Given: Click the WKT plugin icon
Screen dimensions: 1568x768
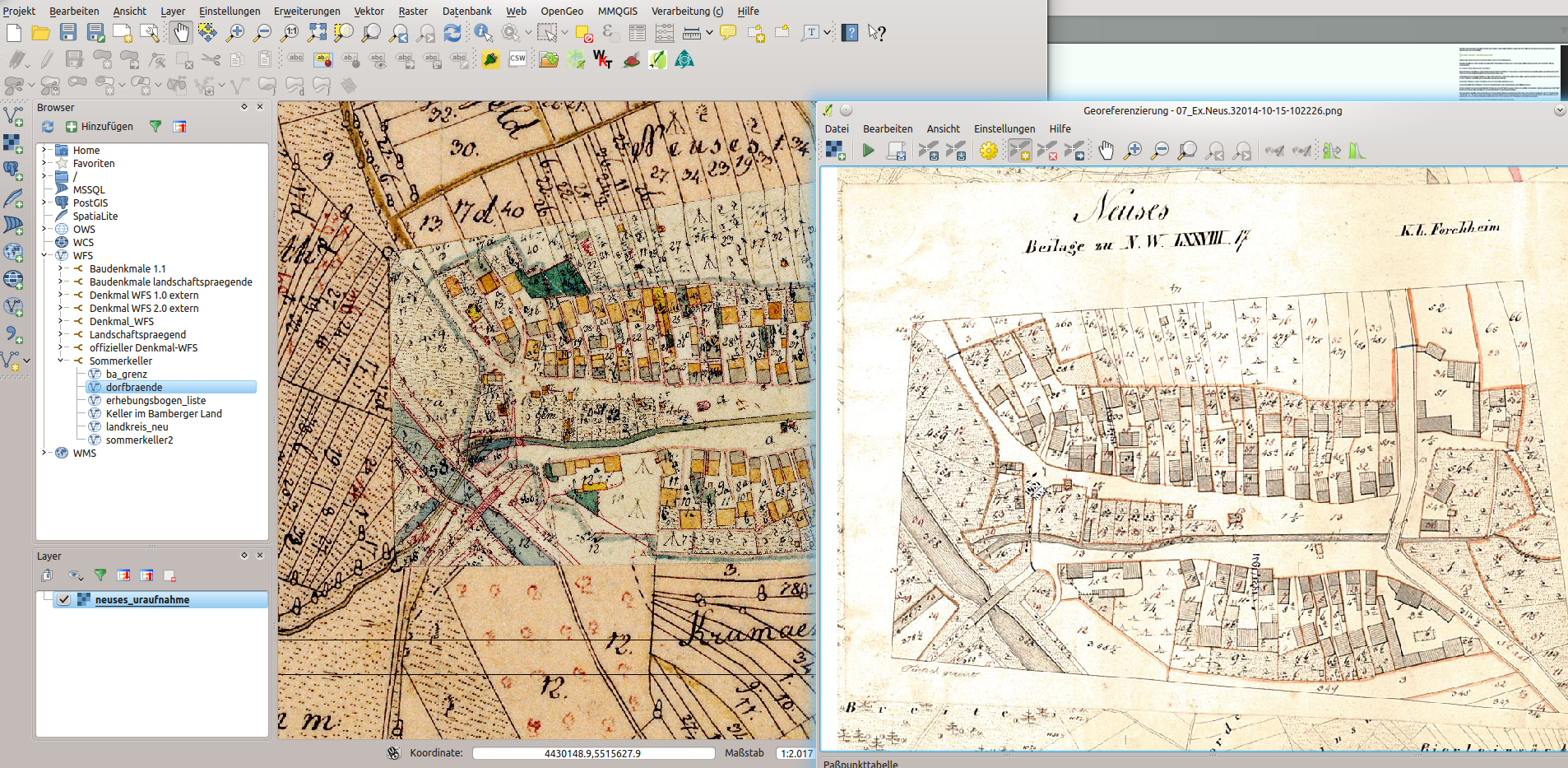Looking at the screenshot, I should pos(602,59).
